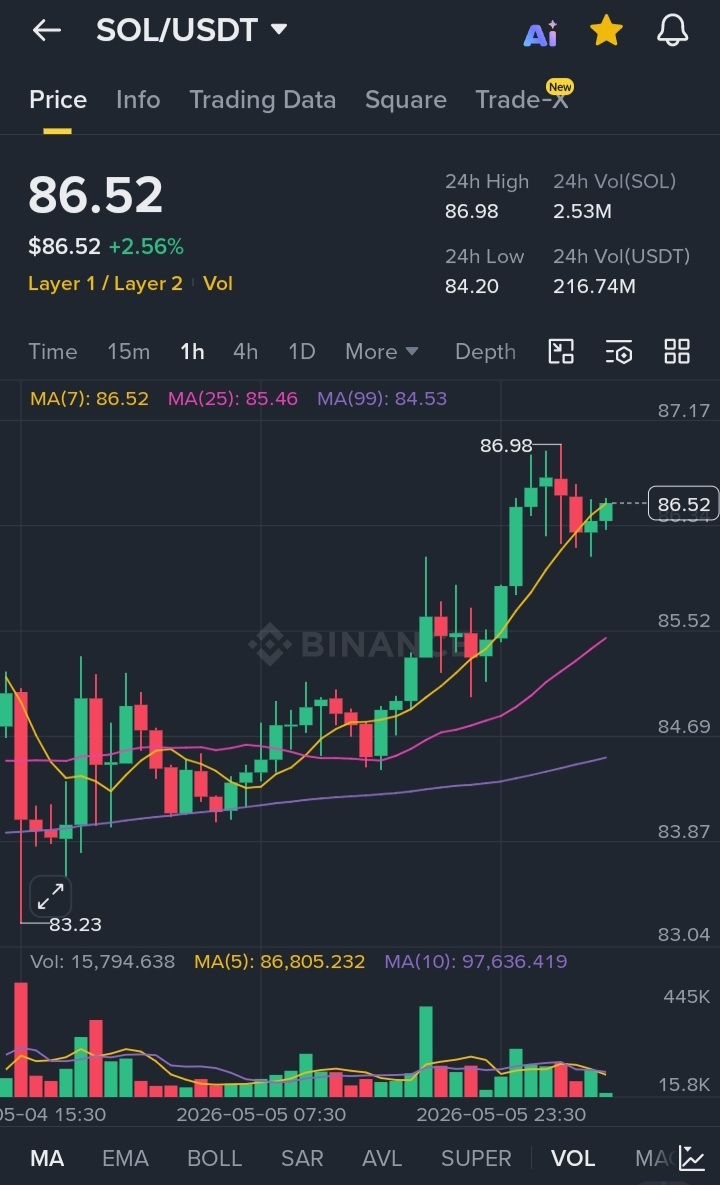
Task: Tap the Vol tag link
Action: tap(218, 283)
